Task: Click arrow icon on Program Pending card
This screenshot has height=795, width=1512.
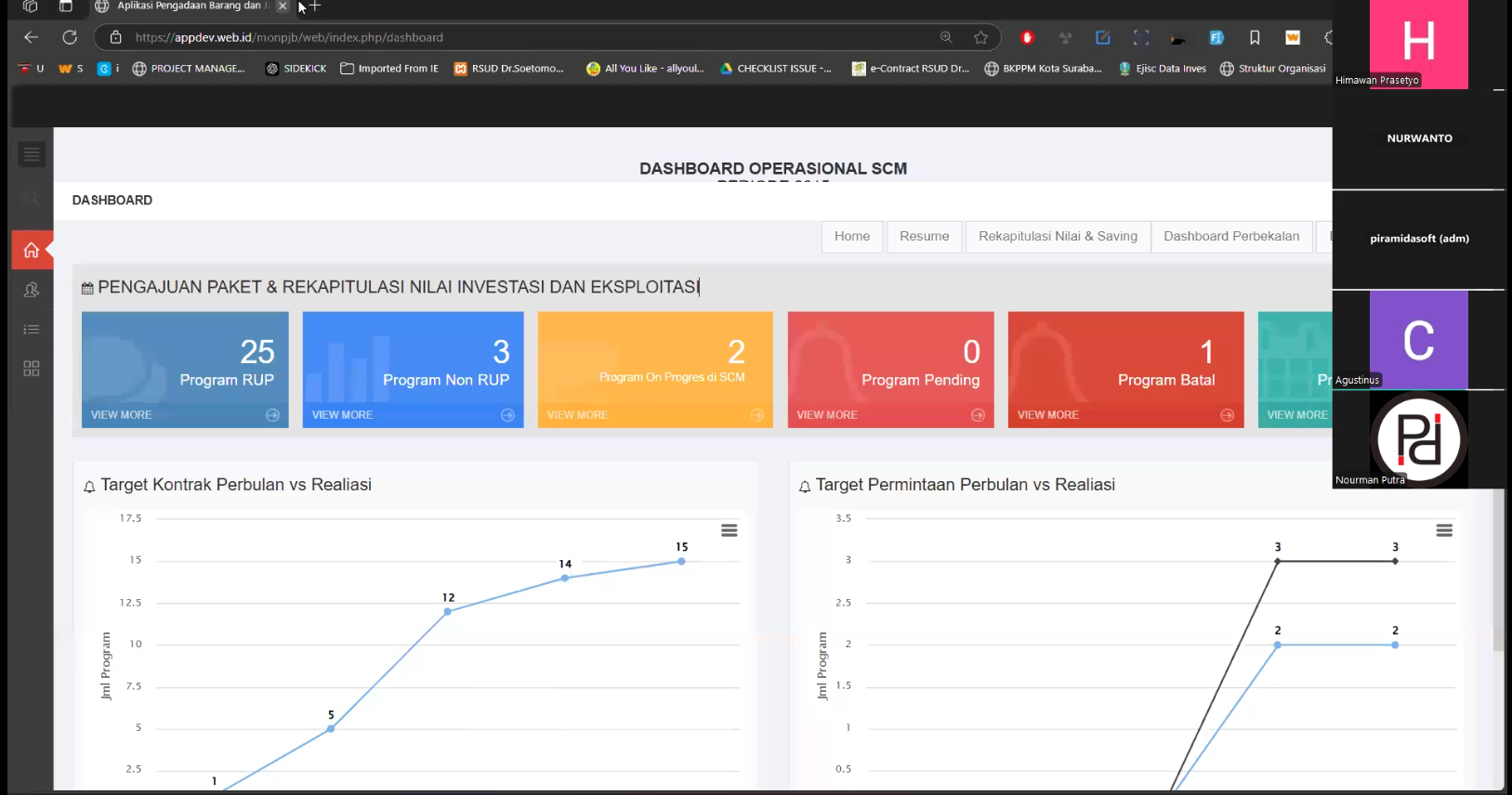Action: pos(978,415)
